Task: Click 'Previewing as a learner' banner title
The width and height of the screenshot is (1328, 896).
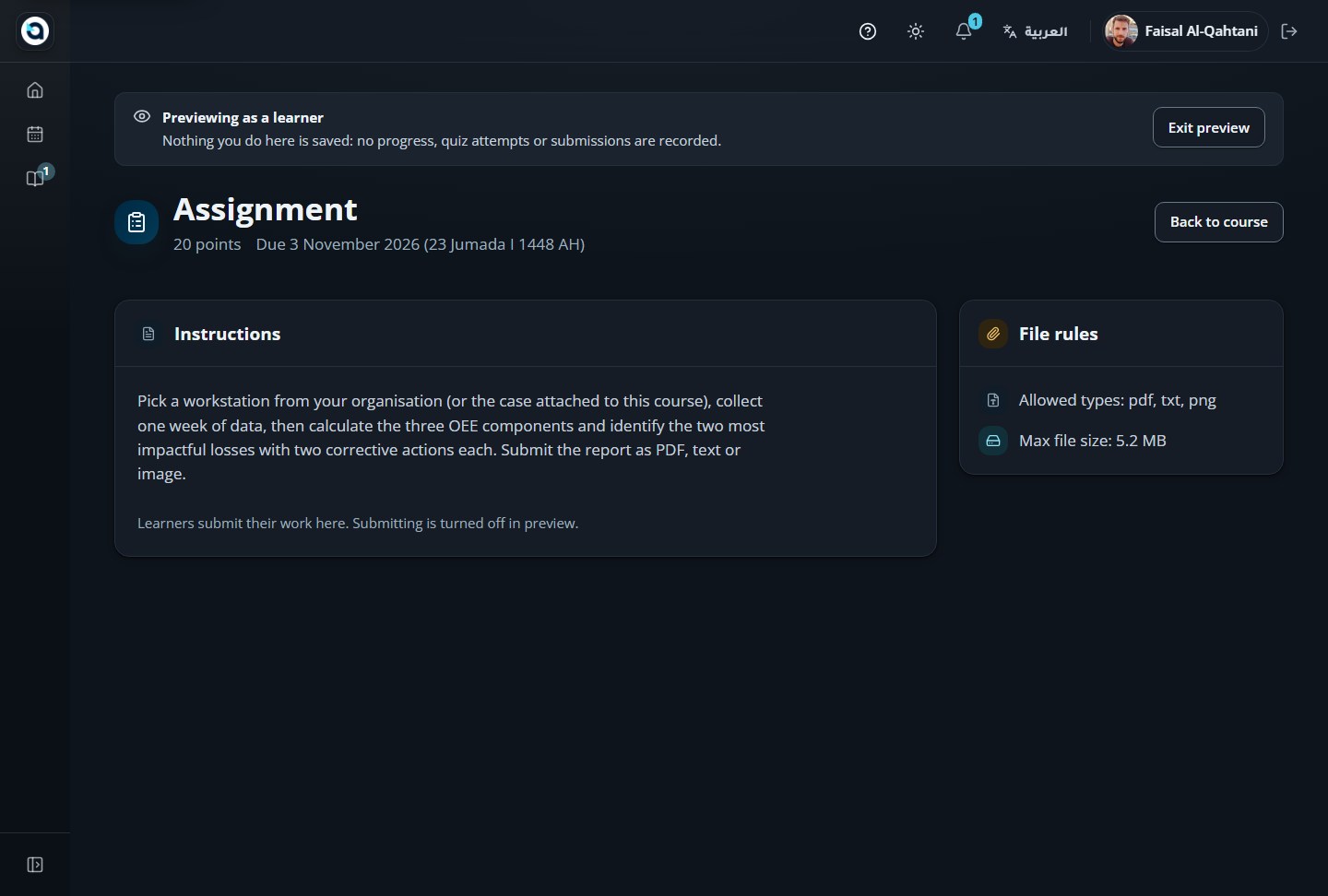Action: tap(243, 117)
